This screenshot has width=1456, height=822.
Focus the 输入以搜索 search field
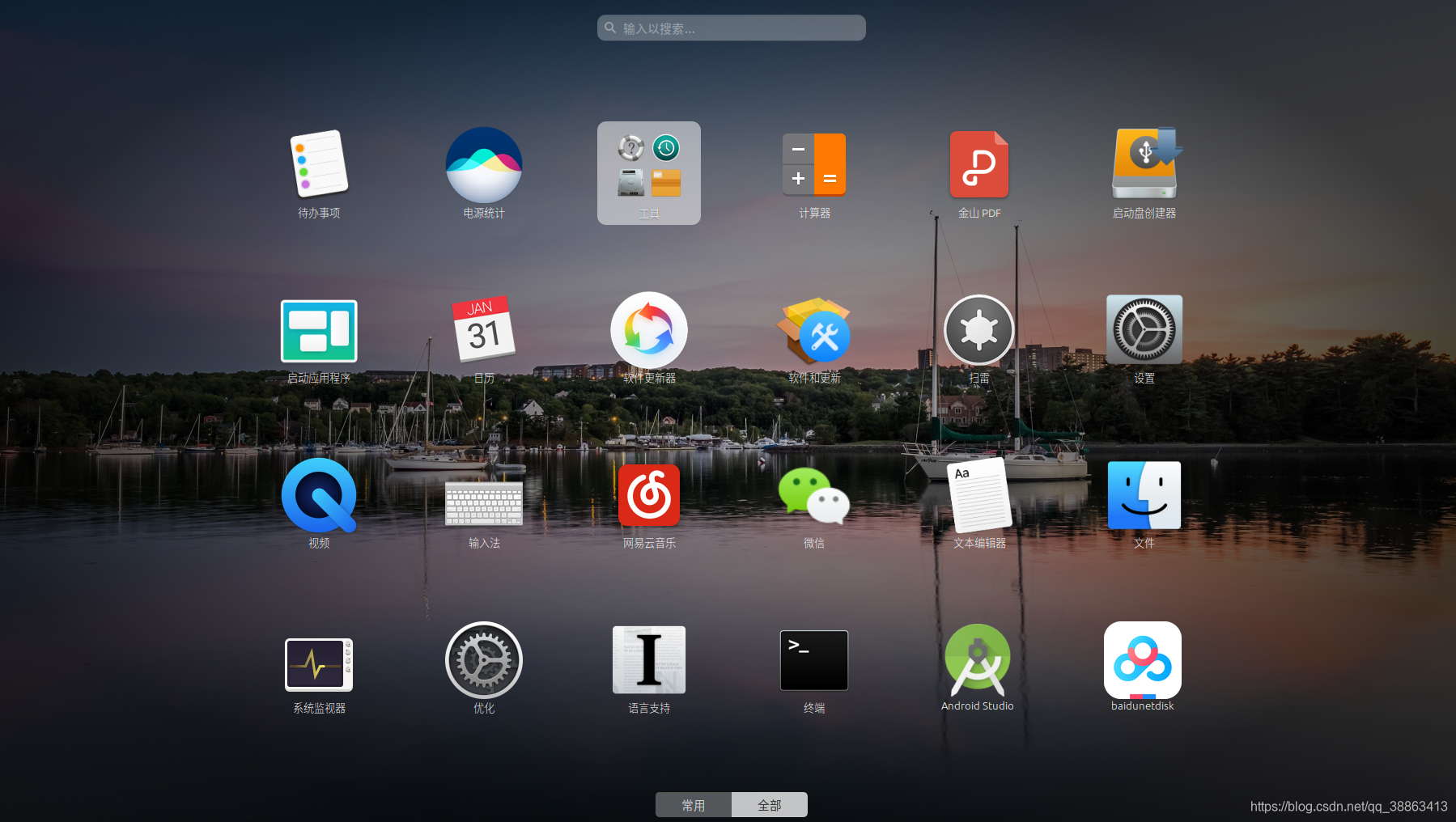(x=732, y=28)
